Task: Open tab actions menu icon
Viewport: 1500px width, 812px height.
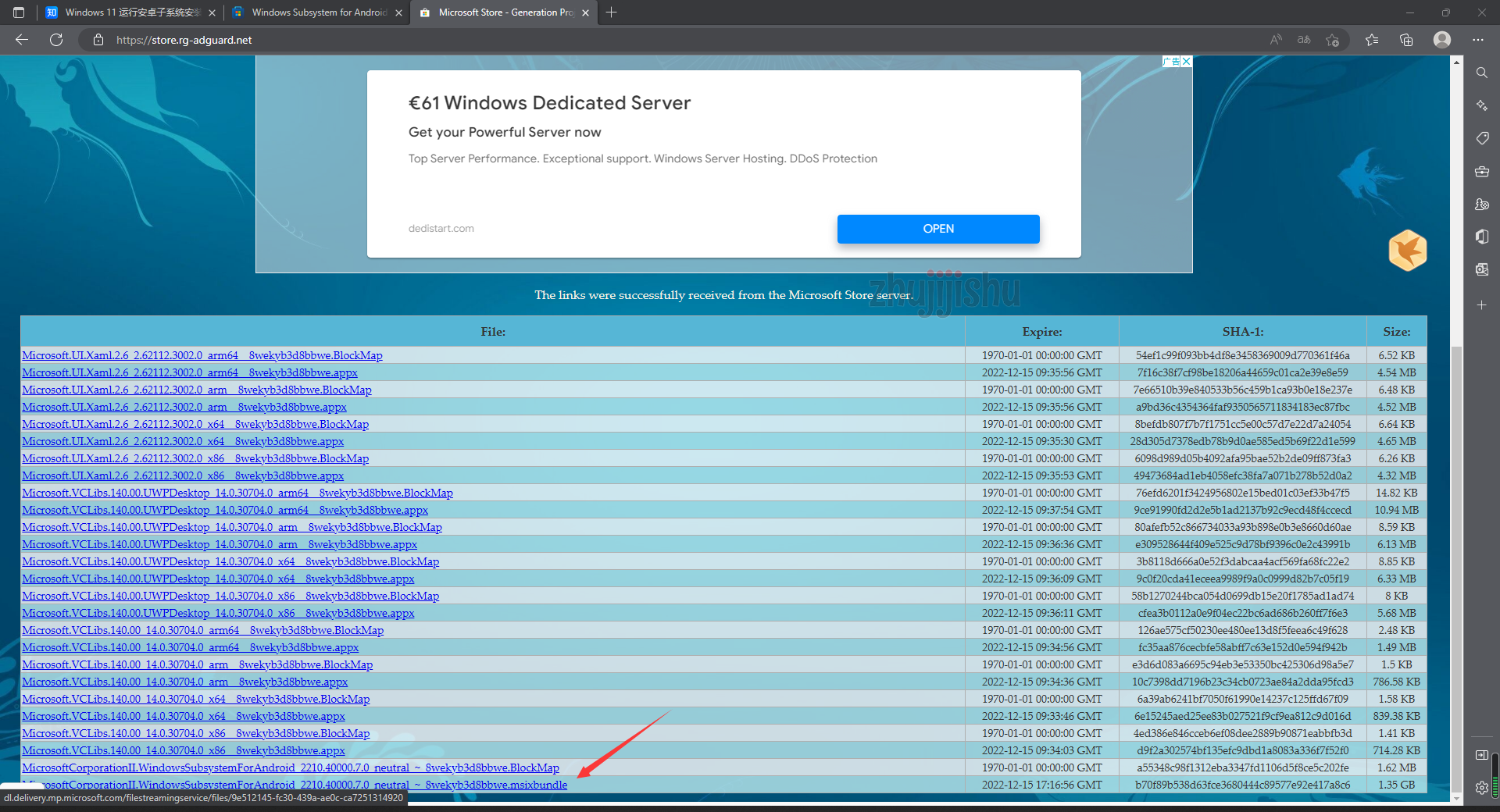Action: (x=19, y=12)
